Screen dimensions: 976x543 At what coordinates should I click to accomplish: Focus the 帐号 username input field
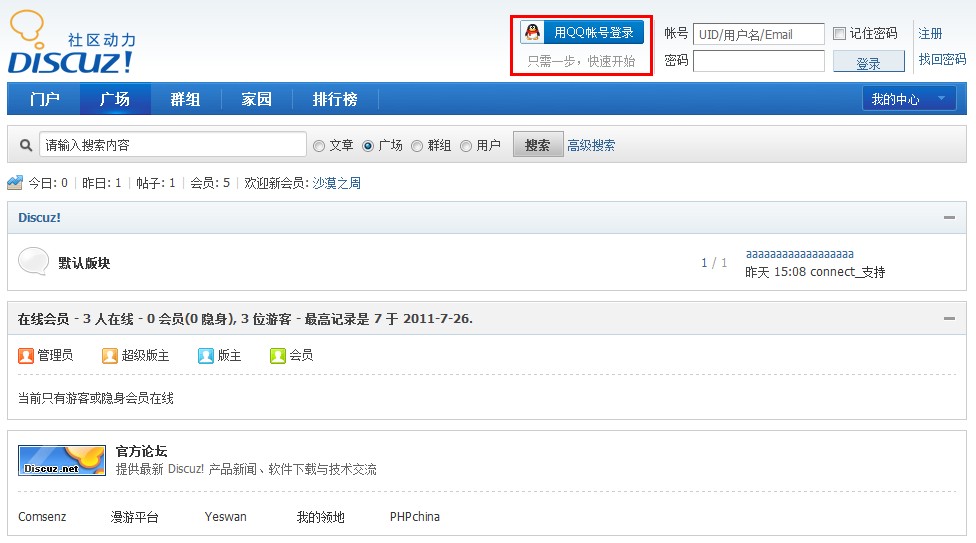759,34
